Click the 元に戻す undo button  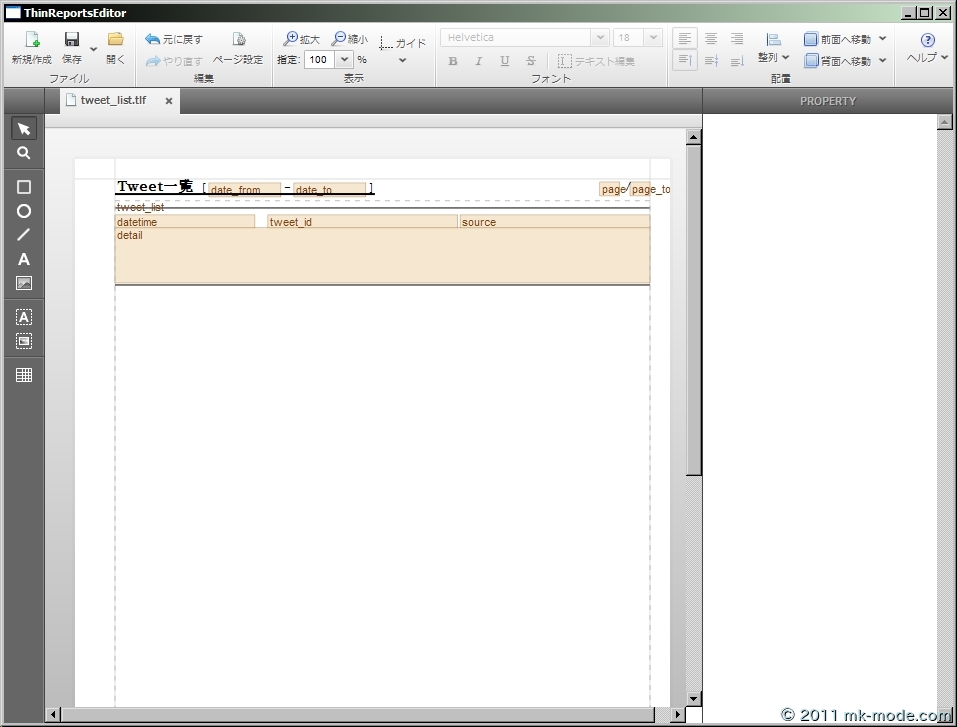174,39
